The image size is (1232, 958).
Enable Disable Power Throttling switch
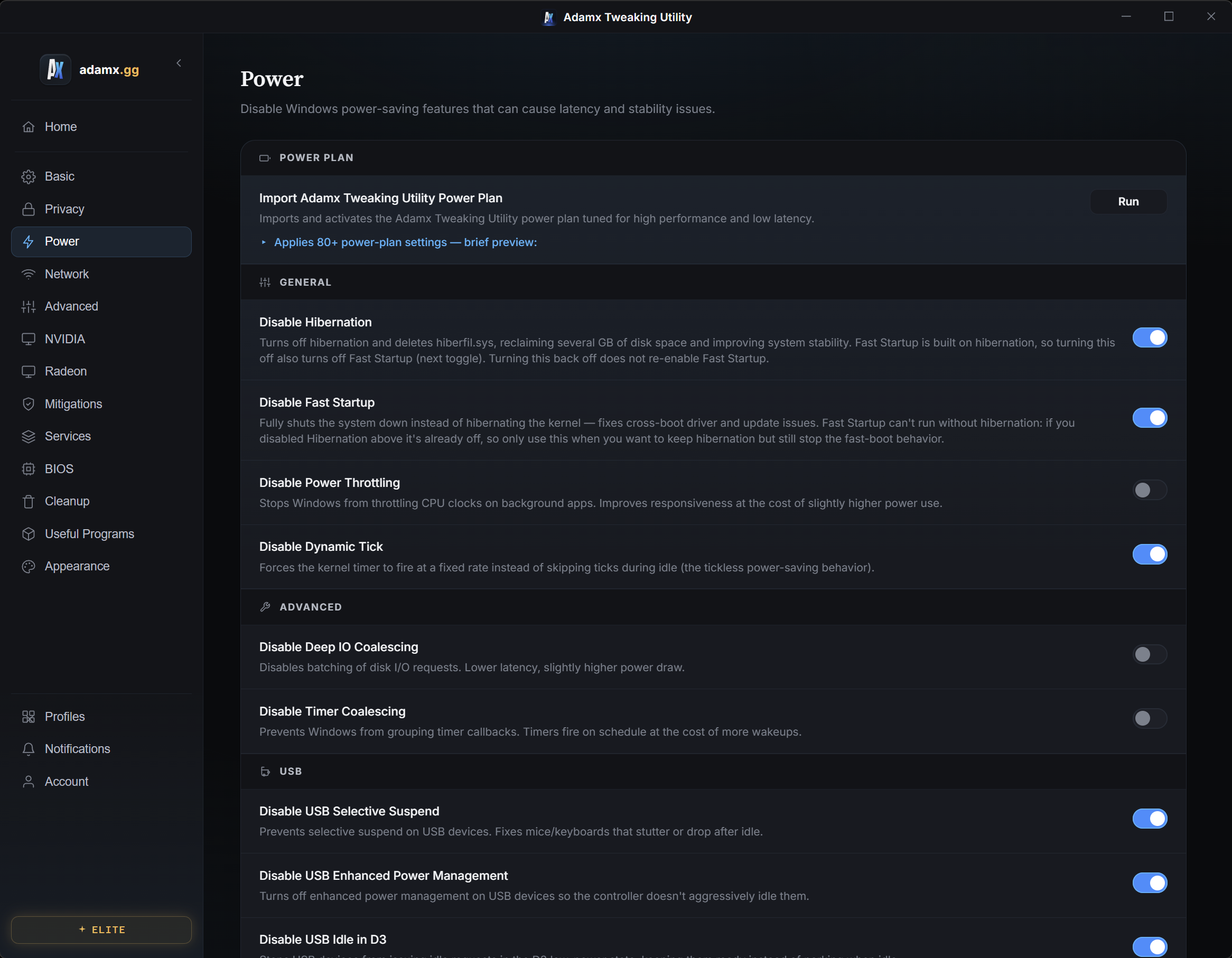pos(1150,490)
